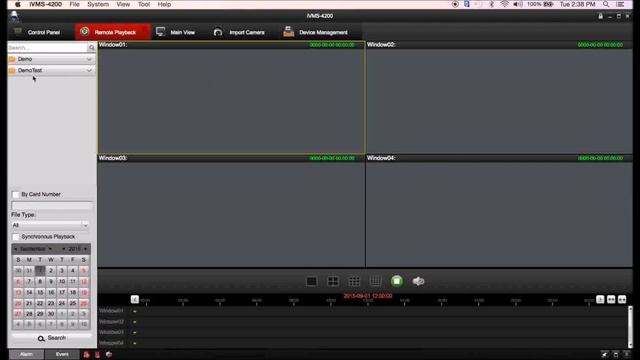The image size is (640, 360).
Task: Open the System menu
Action: [98, 4]
